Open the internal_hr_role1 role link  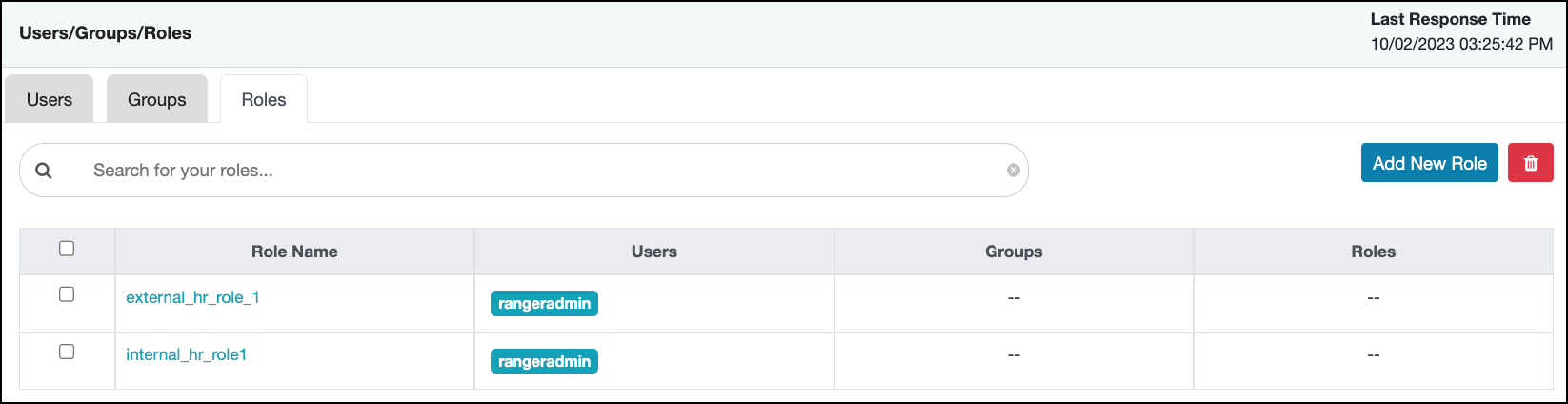pyautogui.click(x=187, y=354)
